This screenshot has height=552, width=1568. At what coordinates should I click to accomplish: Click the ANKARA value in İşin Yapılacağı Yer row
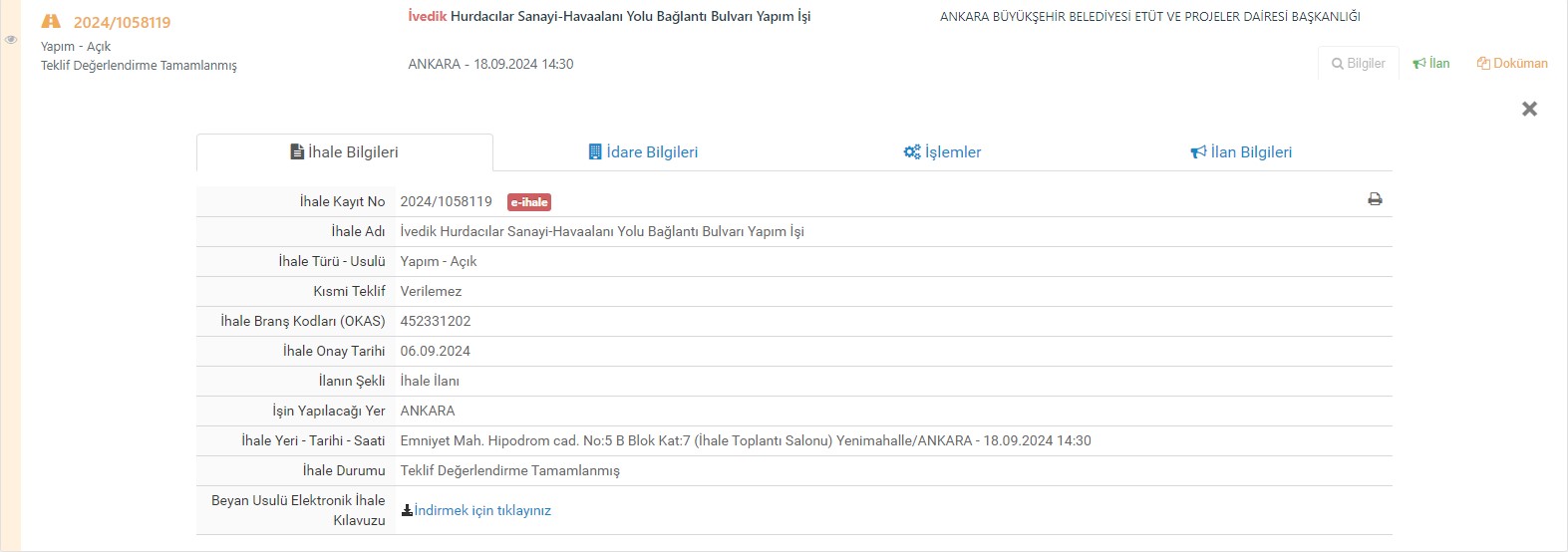point(428,411)
